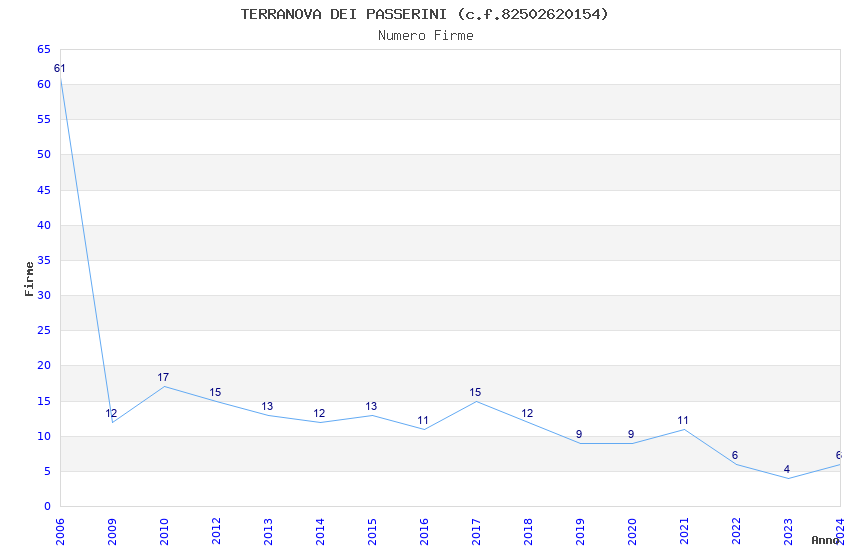The width and height of the screenshot is (850, 550).
Task: Click the y-axis value 50
Action: tap(44, 154)
